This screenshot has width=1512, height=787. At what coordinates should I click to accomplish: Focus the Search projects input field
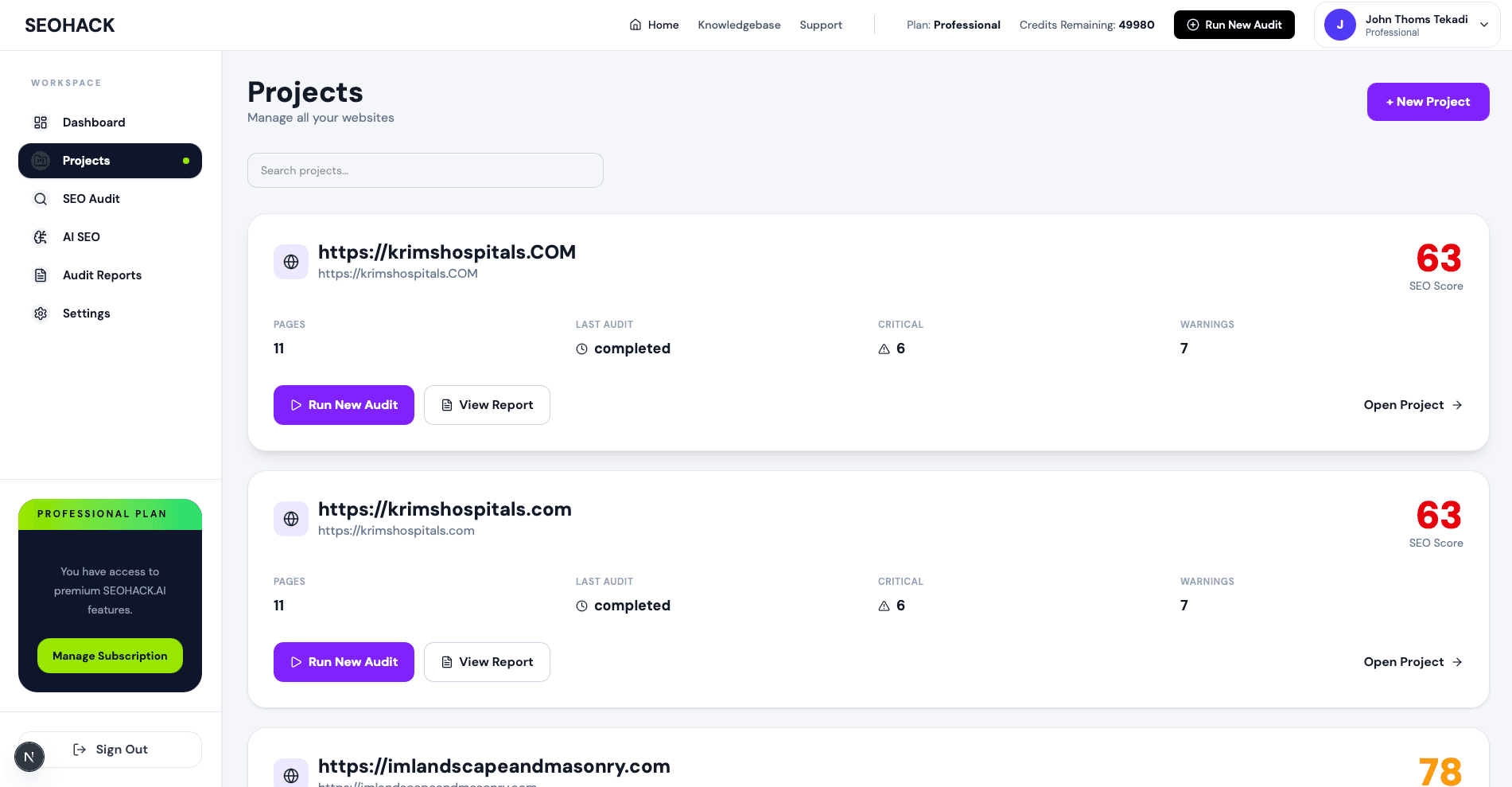tap(426, 170)
